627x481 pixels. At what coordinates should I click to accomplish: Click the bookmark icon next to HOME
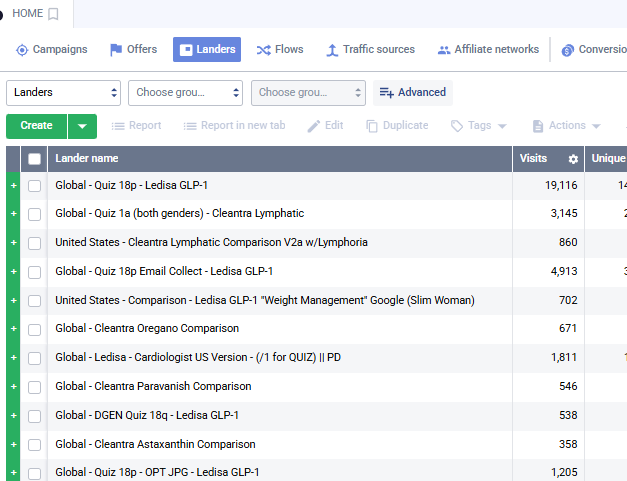[x=53, y=14]
